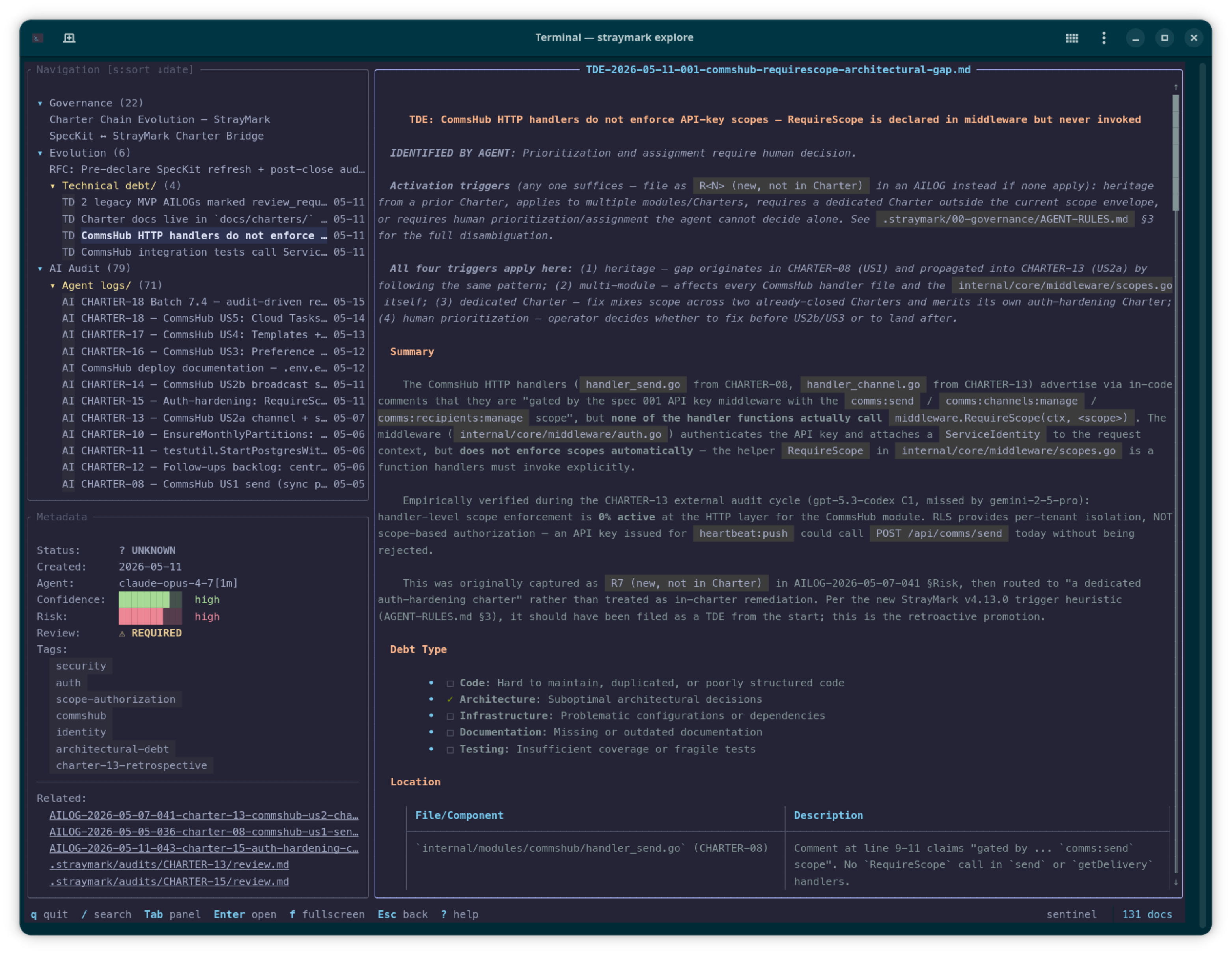Select the charter-13-retrospective tag
The image size is (1232, 955).
coord(131,765)
